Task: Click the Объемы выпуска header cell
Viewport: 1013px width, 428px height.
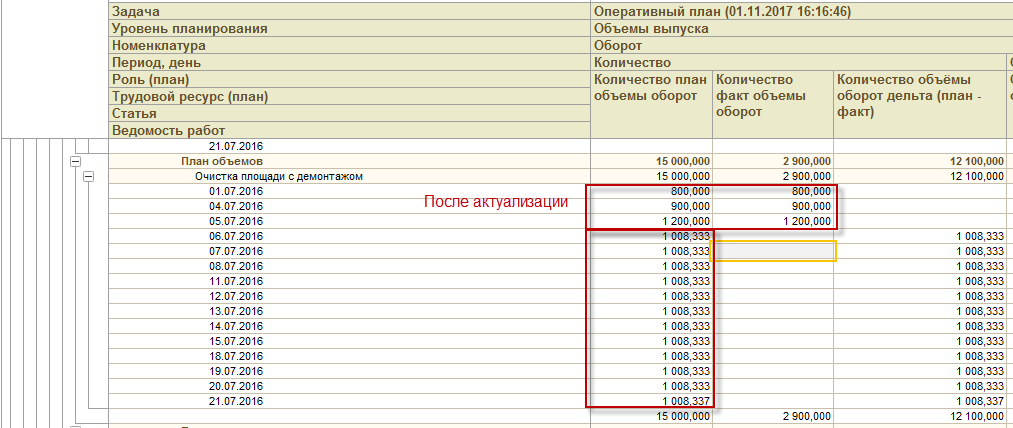Action: (x=651, y=28)
